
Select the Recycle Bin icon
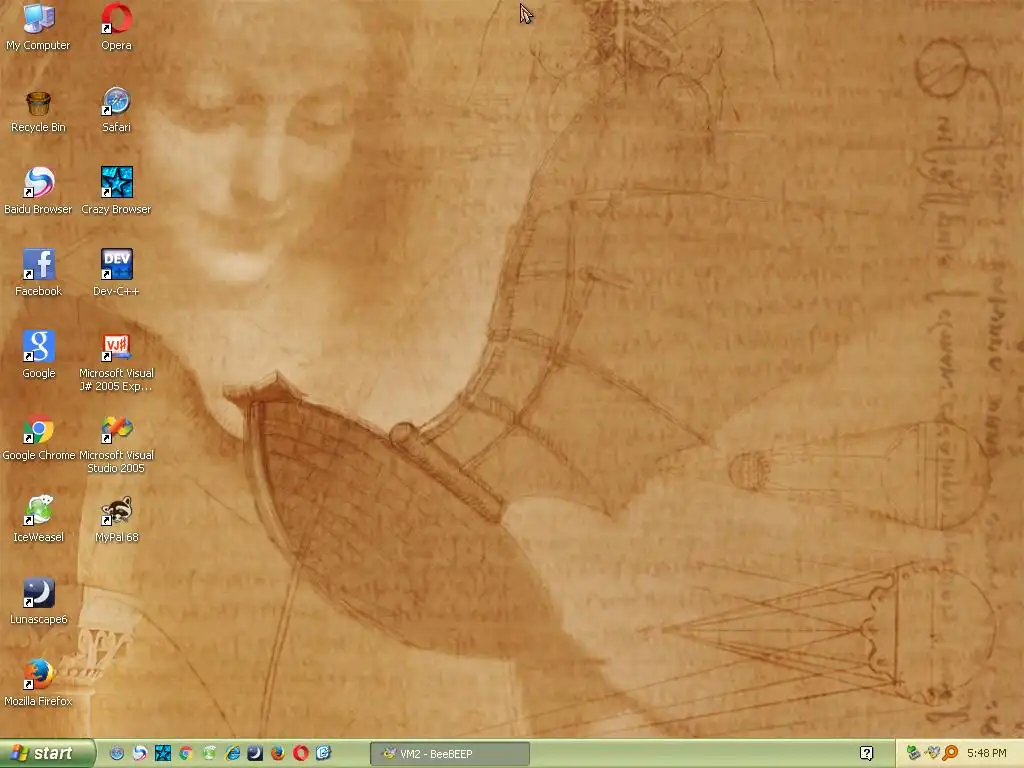[39, 112]
